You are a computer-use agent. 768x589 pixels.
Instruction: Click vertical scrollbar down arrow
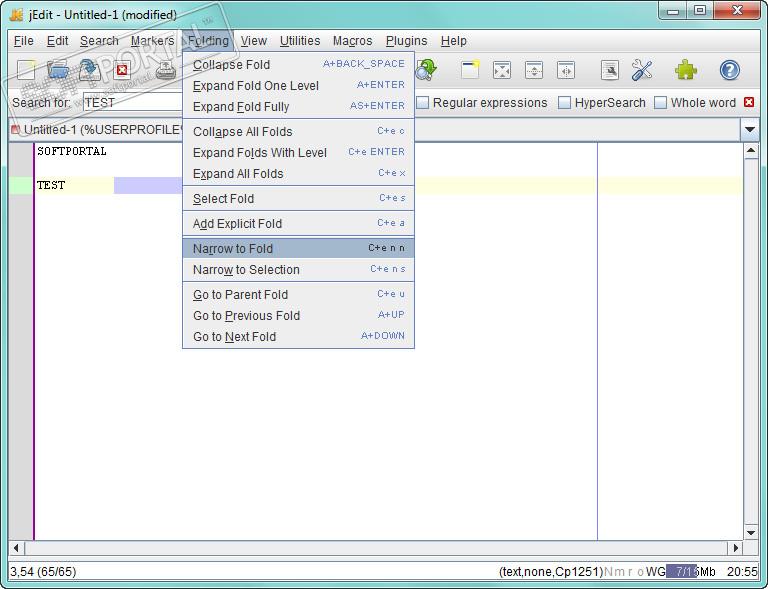(x=751, y=532)
